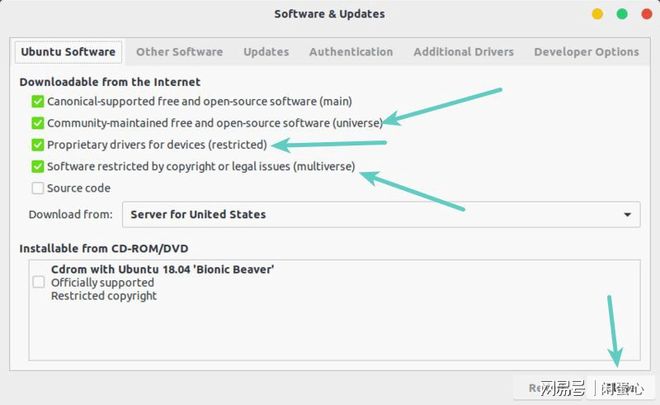660x405 pixels.
Task: Close the window with red button
Action: pyautogui.click(x=647, y=14)
